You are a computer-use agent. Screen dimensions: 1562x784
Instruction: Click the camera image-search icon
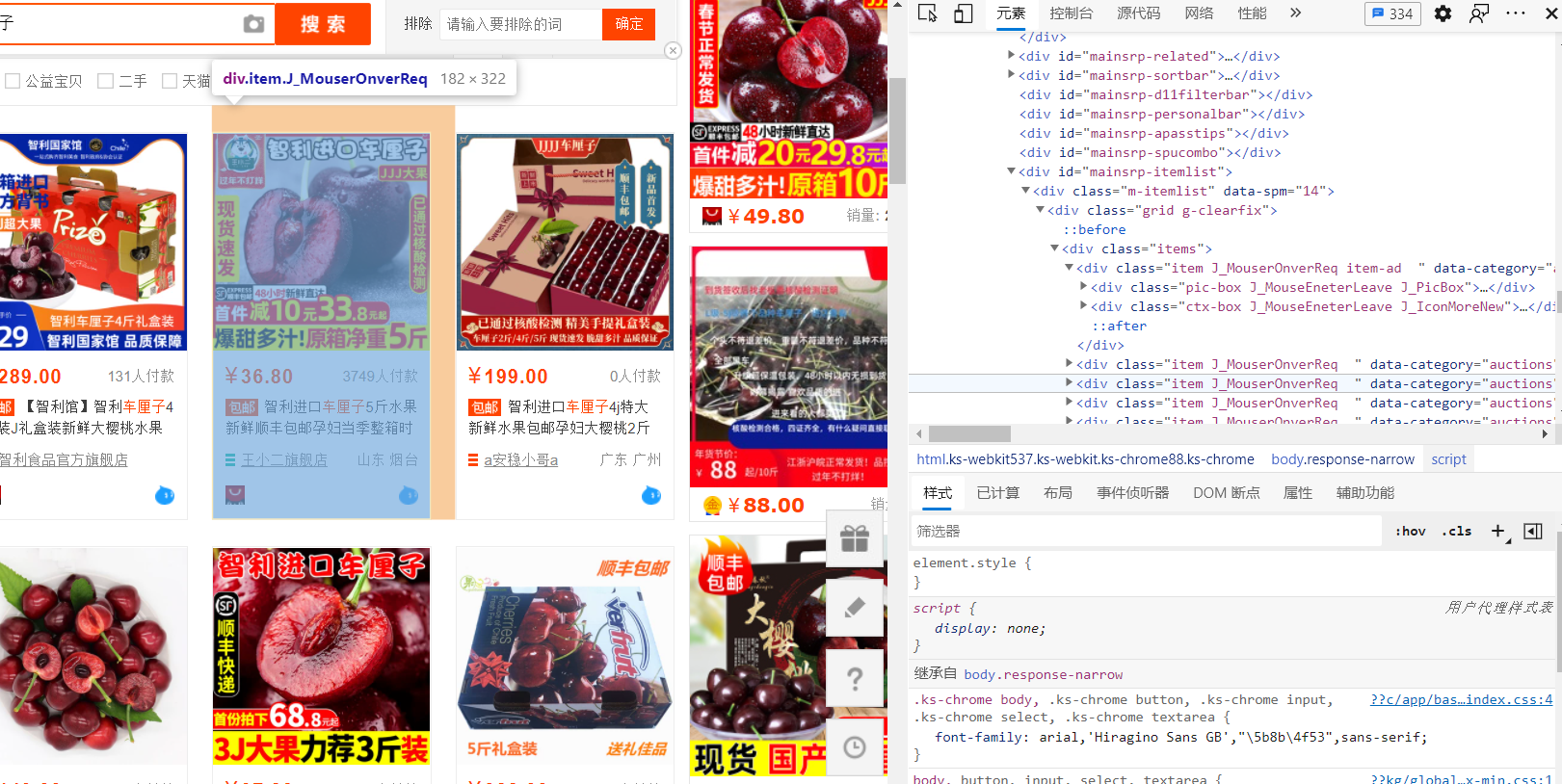click(x=253, y=24)
